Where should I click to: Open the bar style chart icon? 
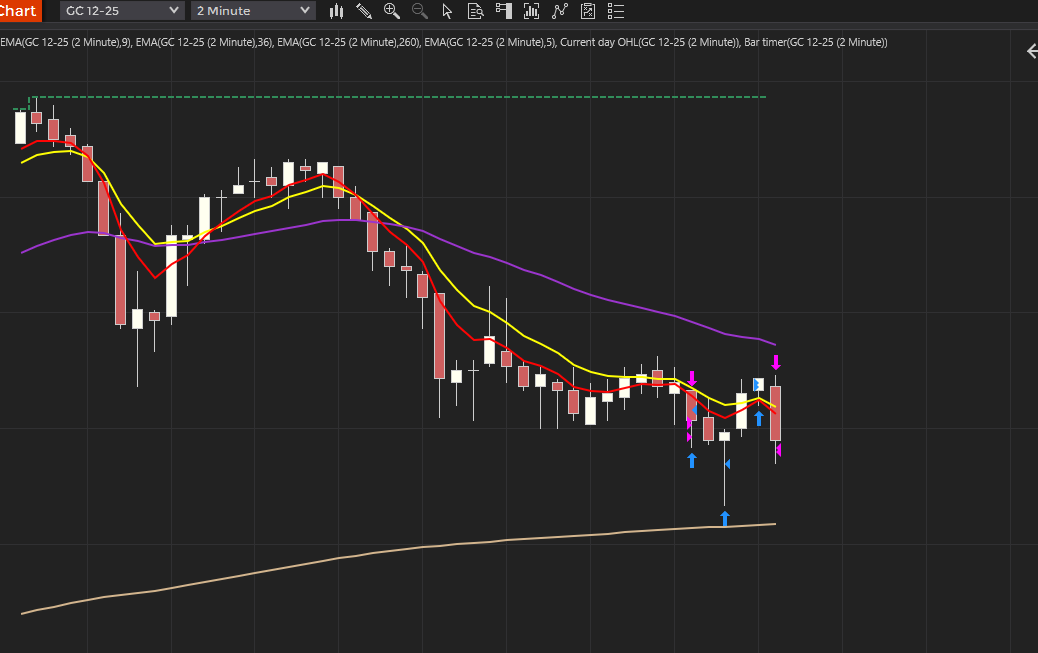coord(337,11)
